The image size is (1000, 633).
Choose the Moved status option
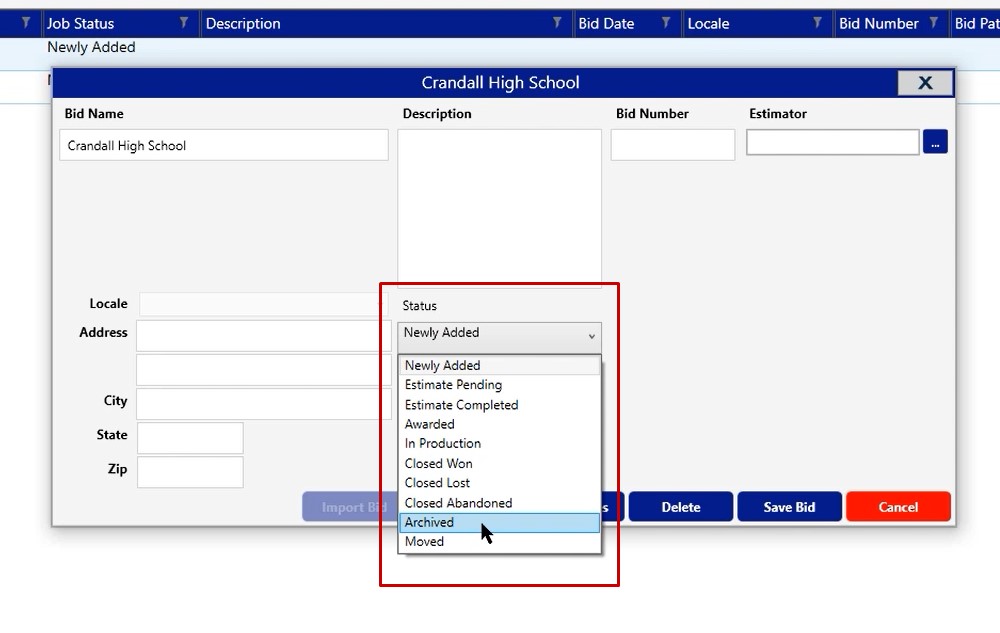(424, 542)
